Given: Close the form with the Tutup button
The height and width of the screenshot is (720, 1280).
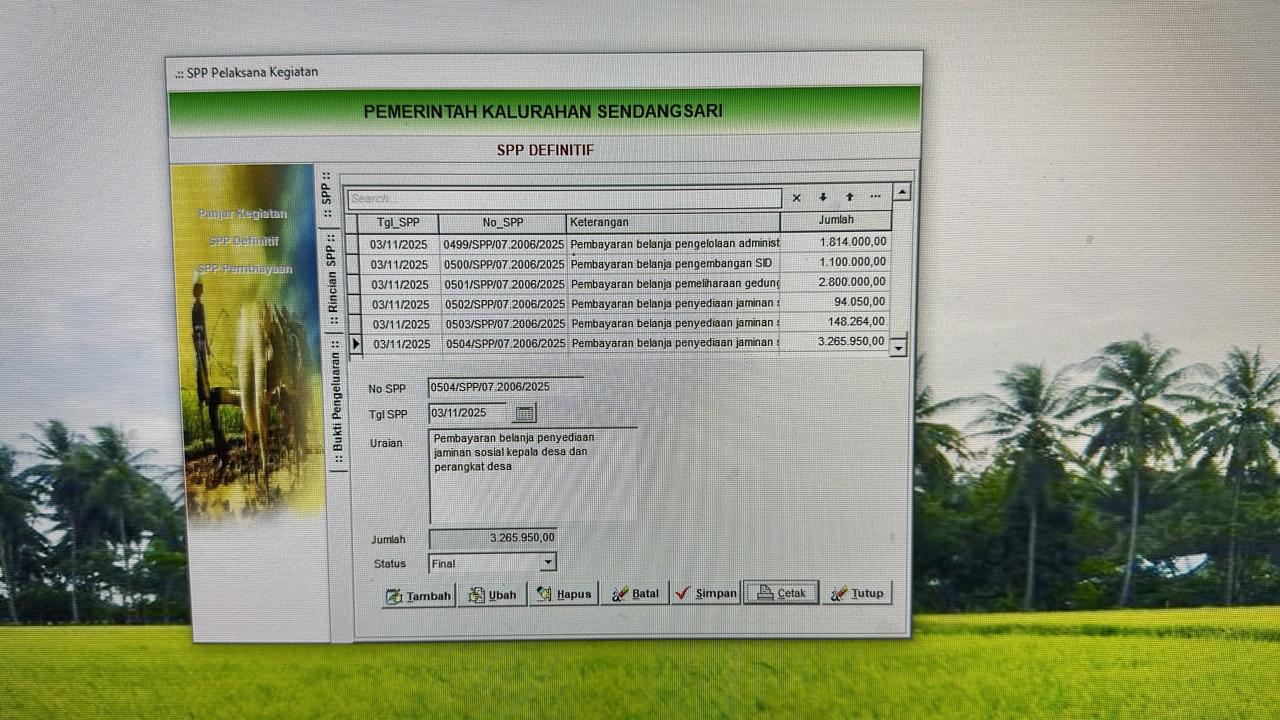Looking at the screenshot, I should [x=857, y=593].
